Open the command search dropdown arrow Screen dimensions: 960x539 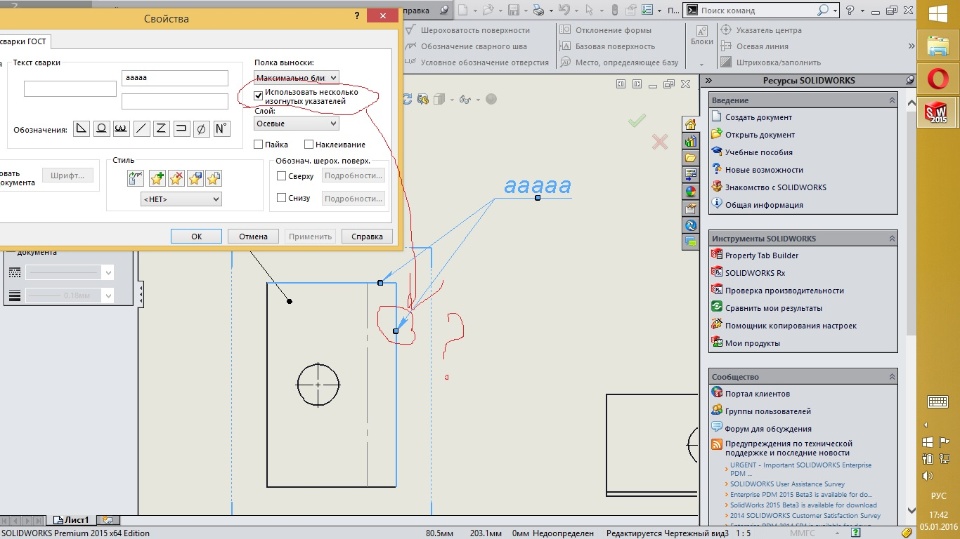pyautogui.click(x=835, y=10)
